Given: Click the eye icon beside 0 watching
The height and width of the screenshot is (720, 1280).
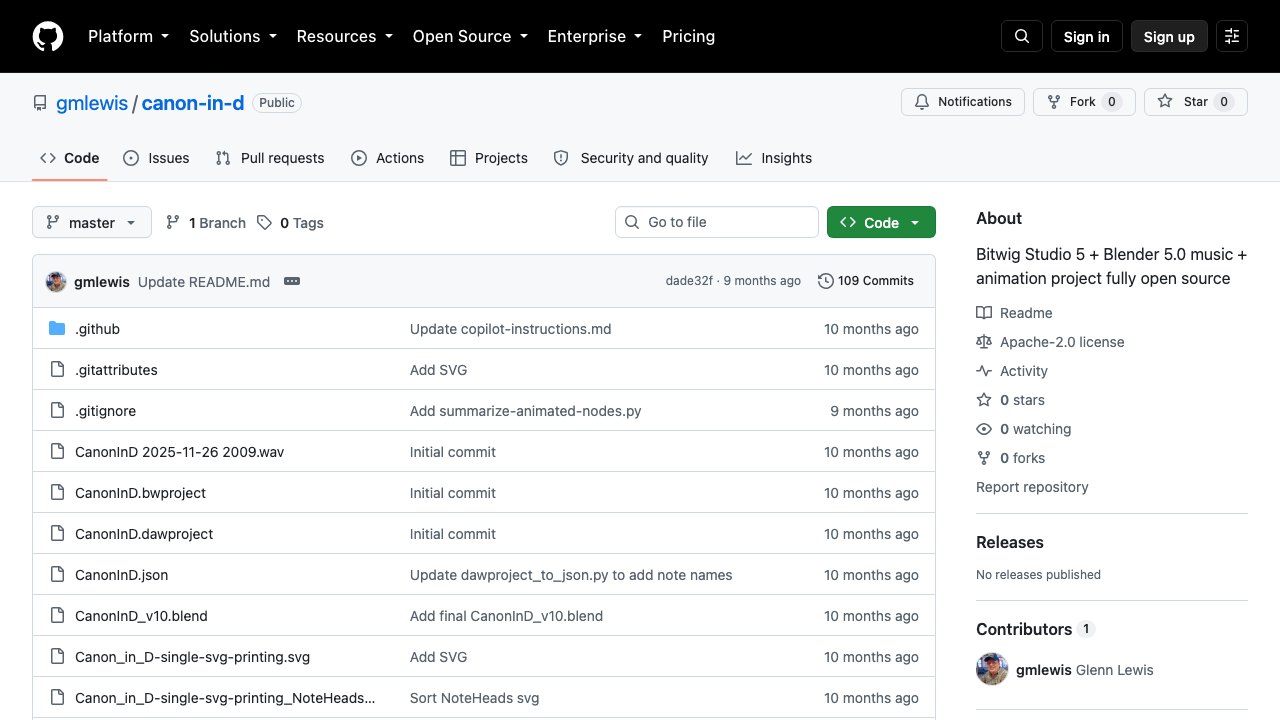Looking at the screenshot, I should click(984, 429).
